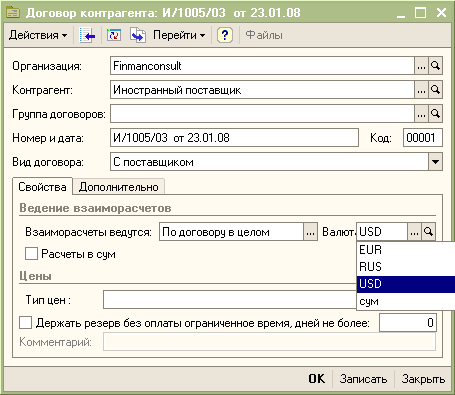455x395 pixels.
Task: Select RUS in the currency list
Action: pos(406,267)
